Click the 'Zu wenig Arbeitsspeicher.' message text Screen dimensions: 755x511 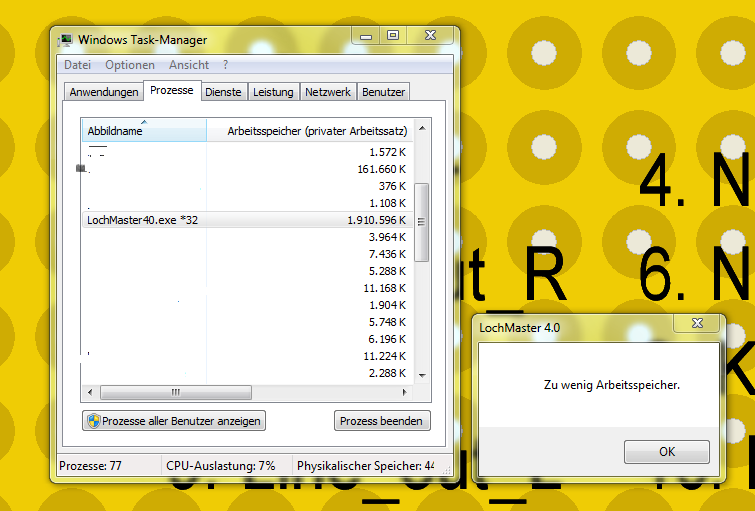click(x=612, y=385)
